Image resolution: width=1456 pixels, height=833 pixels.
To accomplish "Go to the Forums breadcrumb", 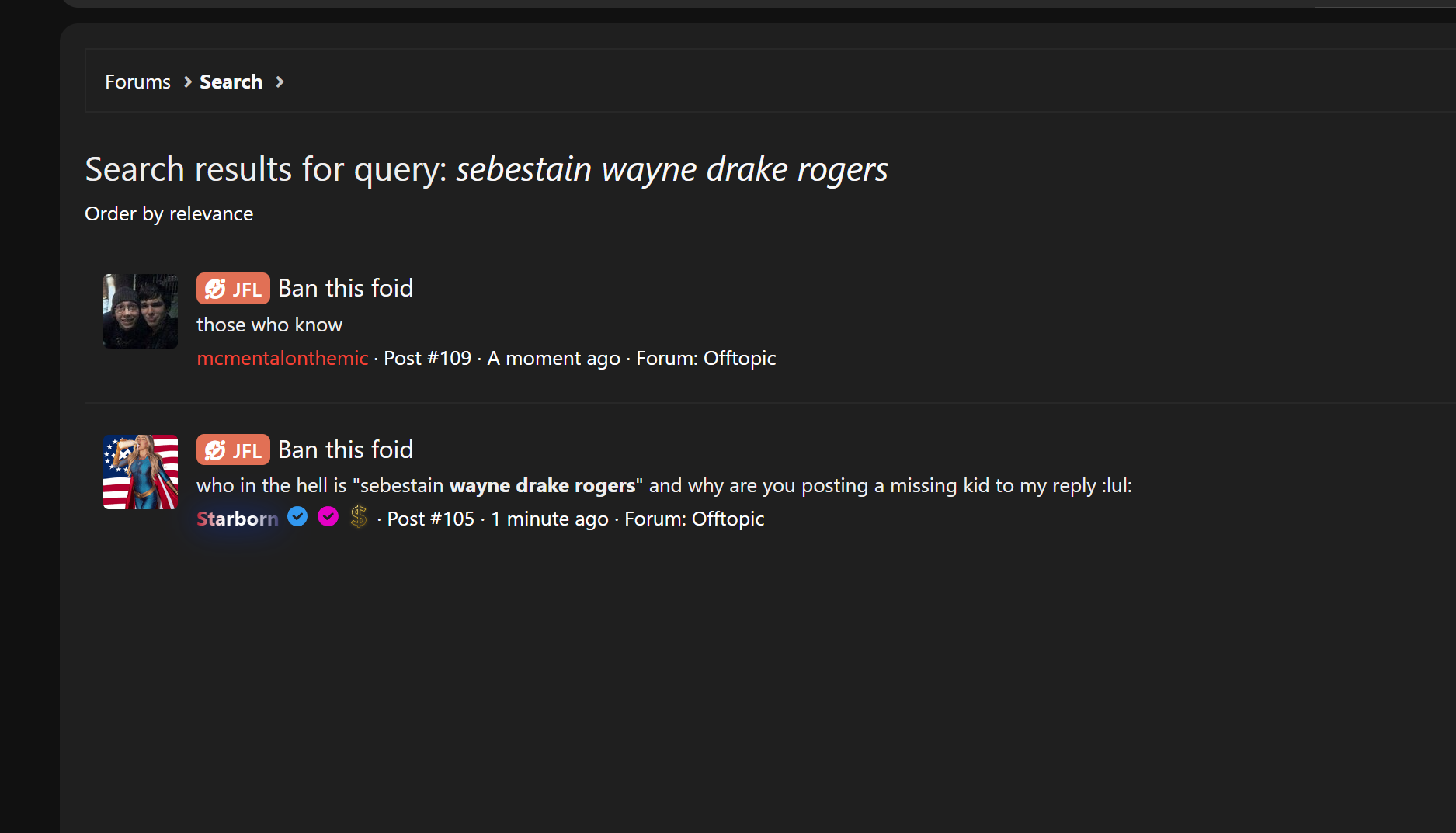I will pos(137,82).
